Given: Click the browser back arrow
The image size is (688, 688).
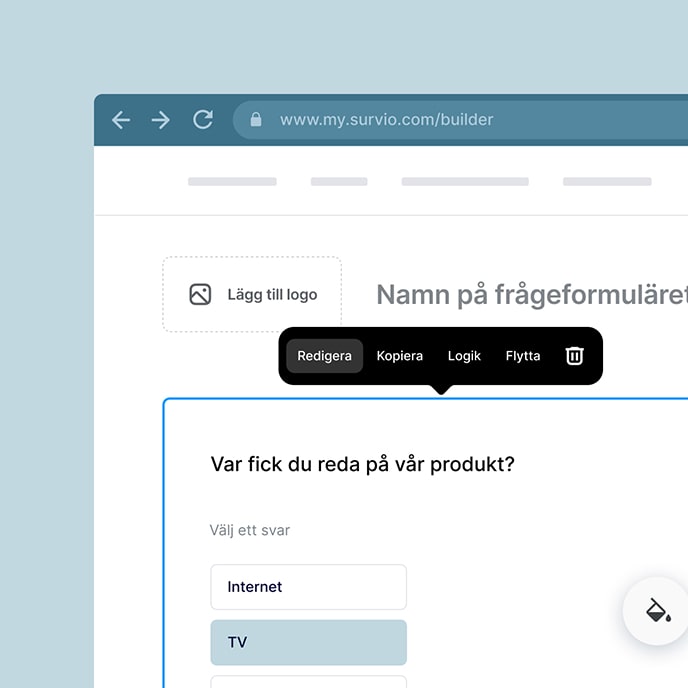Looking at the screenshot, I should [x=121, y=120].
